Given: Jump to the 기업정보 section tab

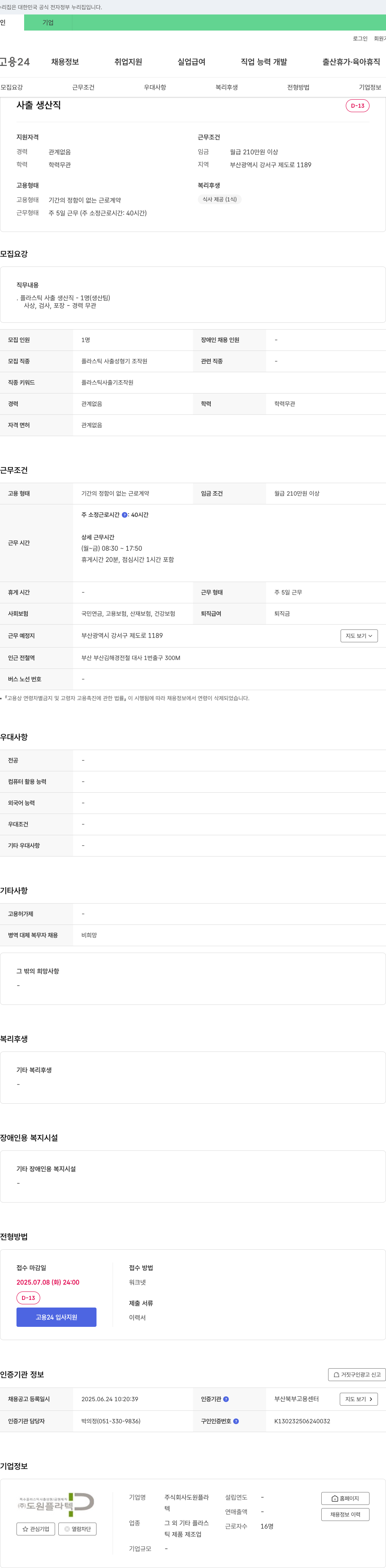Looking at the screenshot, I should pos(370,88).
